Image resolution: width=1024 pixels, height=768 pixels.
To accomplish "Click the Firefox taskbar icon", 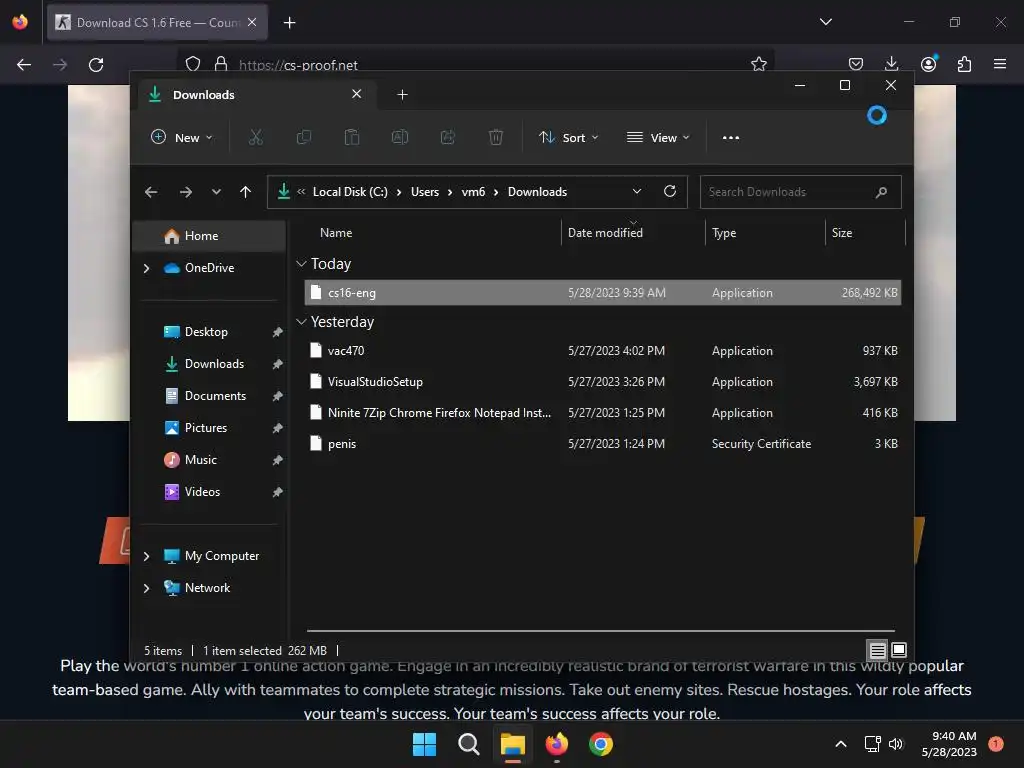I will coord(556,744).
